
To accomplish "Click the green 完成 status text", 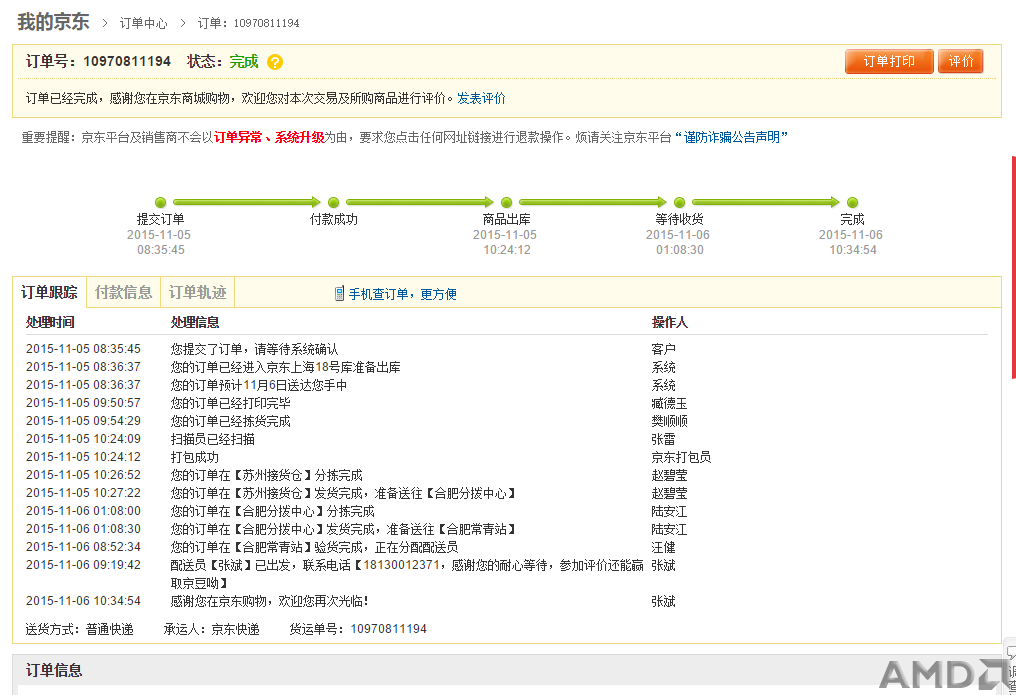I will 244,62.
